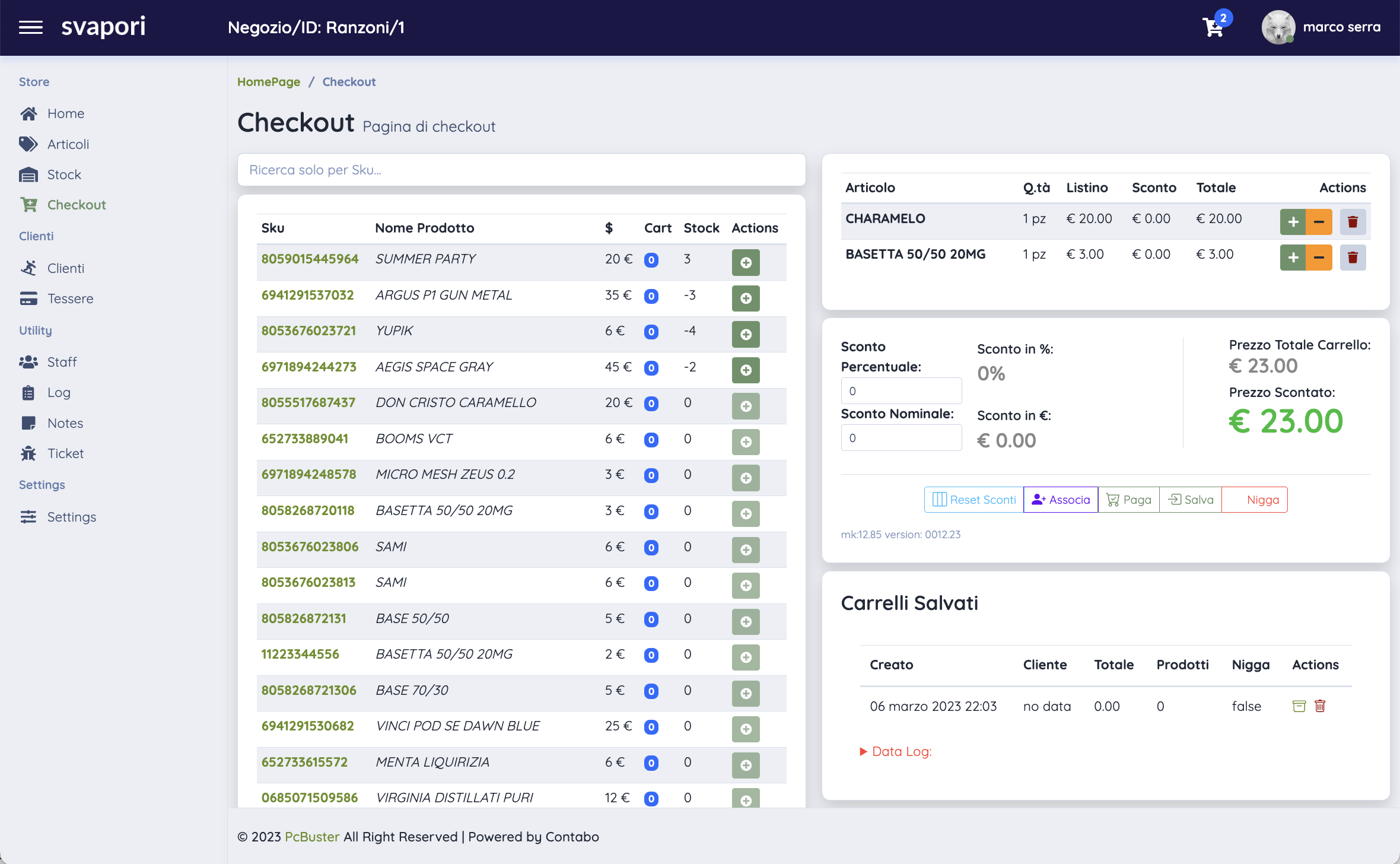Click 'VIRGINIA DISTILLATI PURI' product name
Viewport: 1400px width, 864px height.
click(454, 798)
